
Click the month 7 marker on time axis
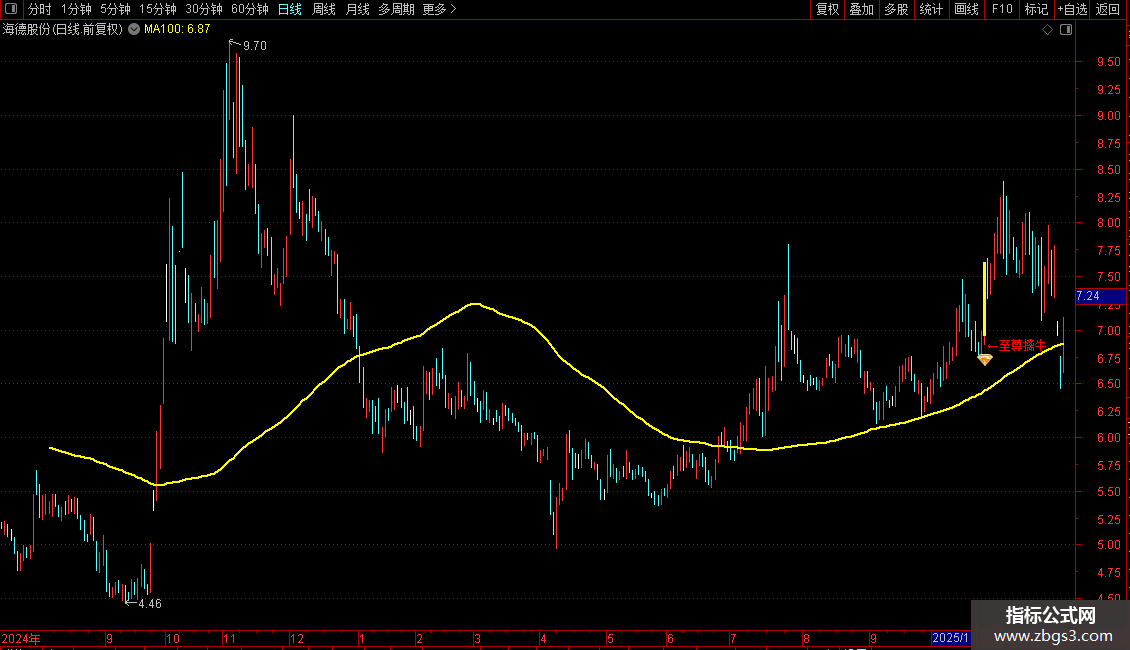point(732,638)
